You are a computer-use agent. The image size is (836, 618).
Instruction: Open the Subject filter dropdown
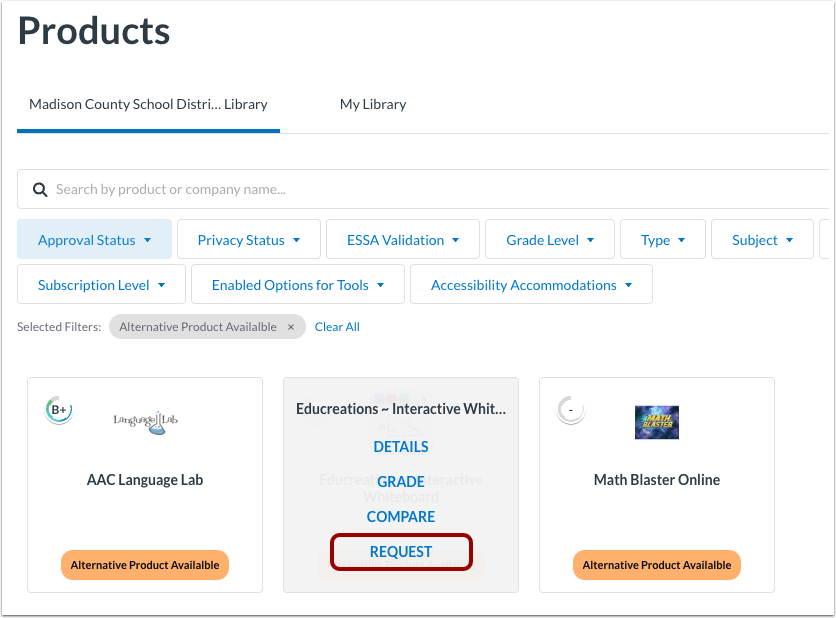[x=762, y=240]
